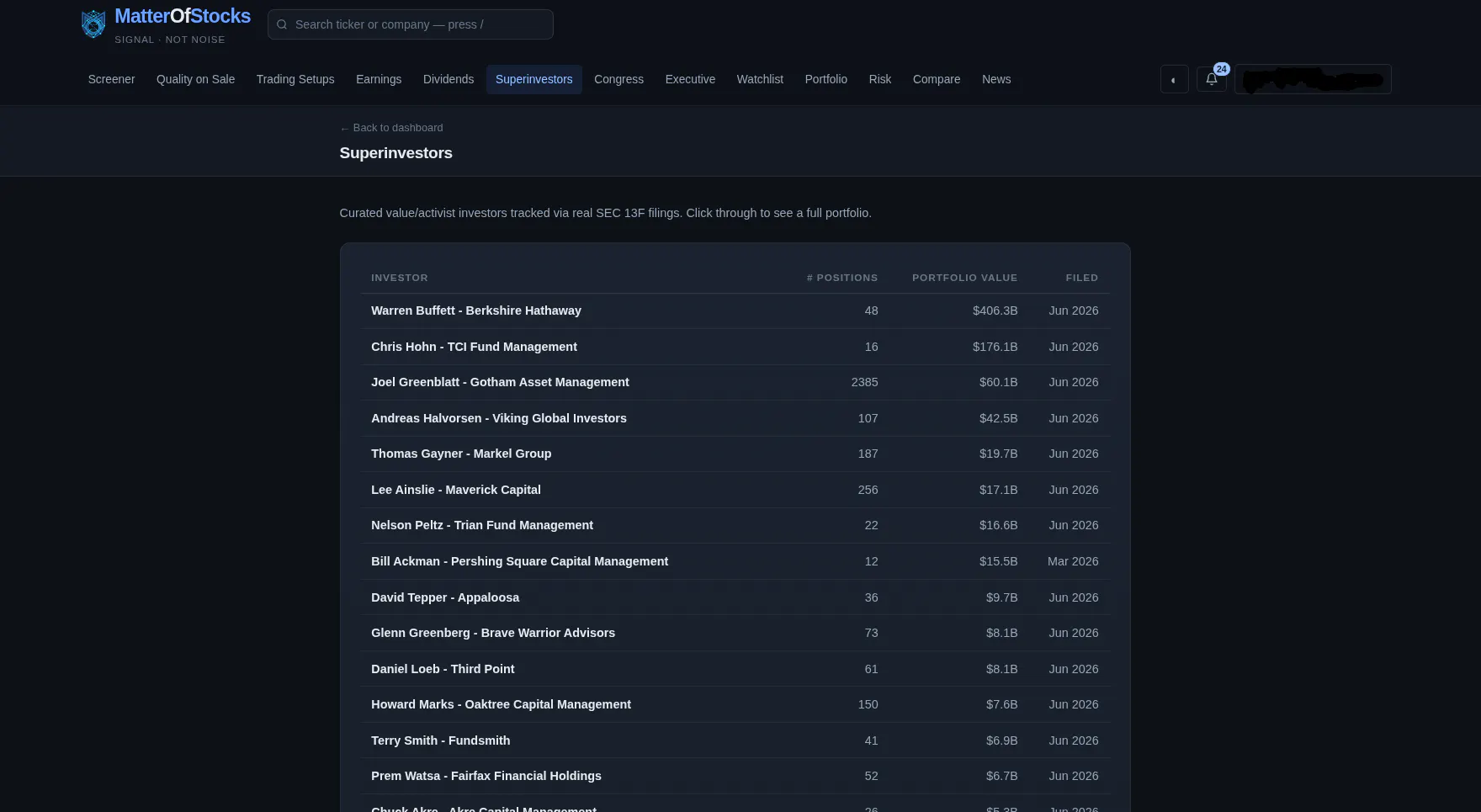Click the # POSITIONS column header
This screenshot has height=812, width=1481.
click(x=841, y=278)
